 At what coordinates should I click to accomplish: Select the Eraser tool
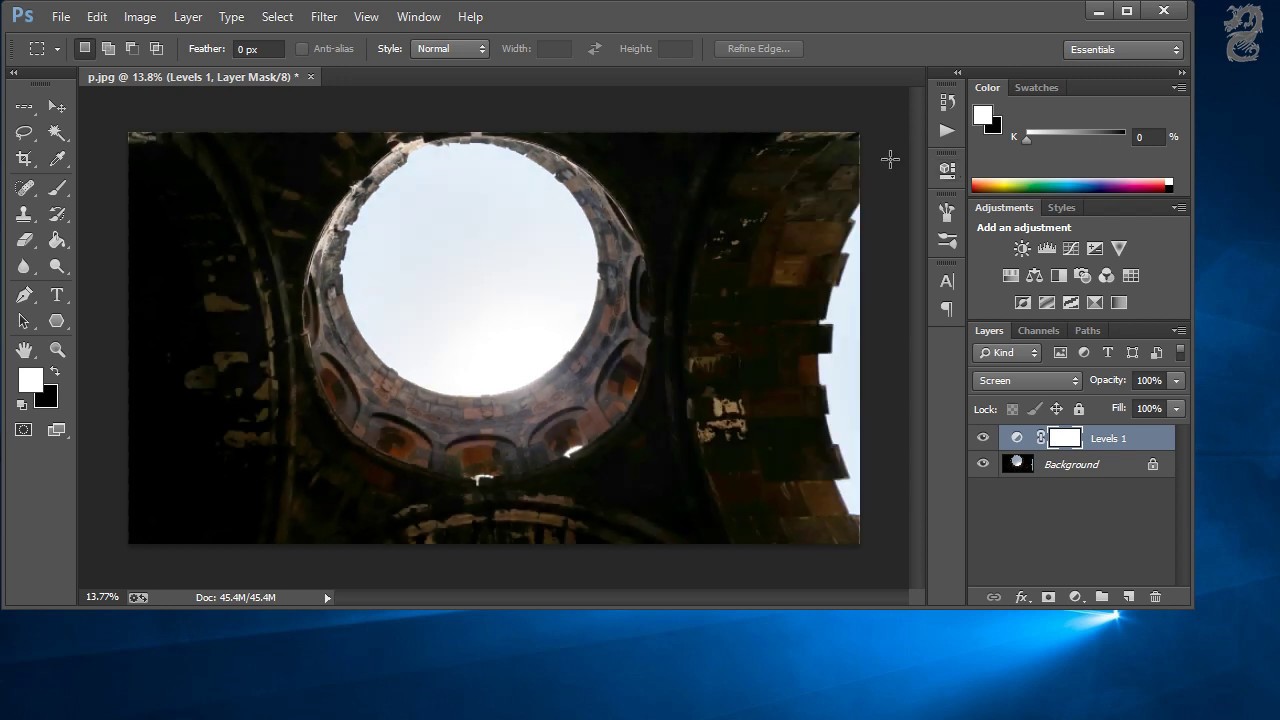point(24,240)
